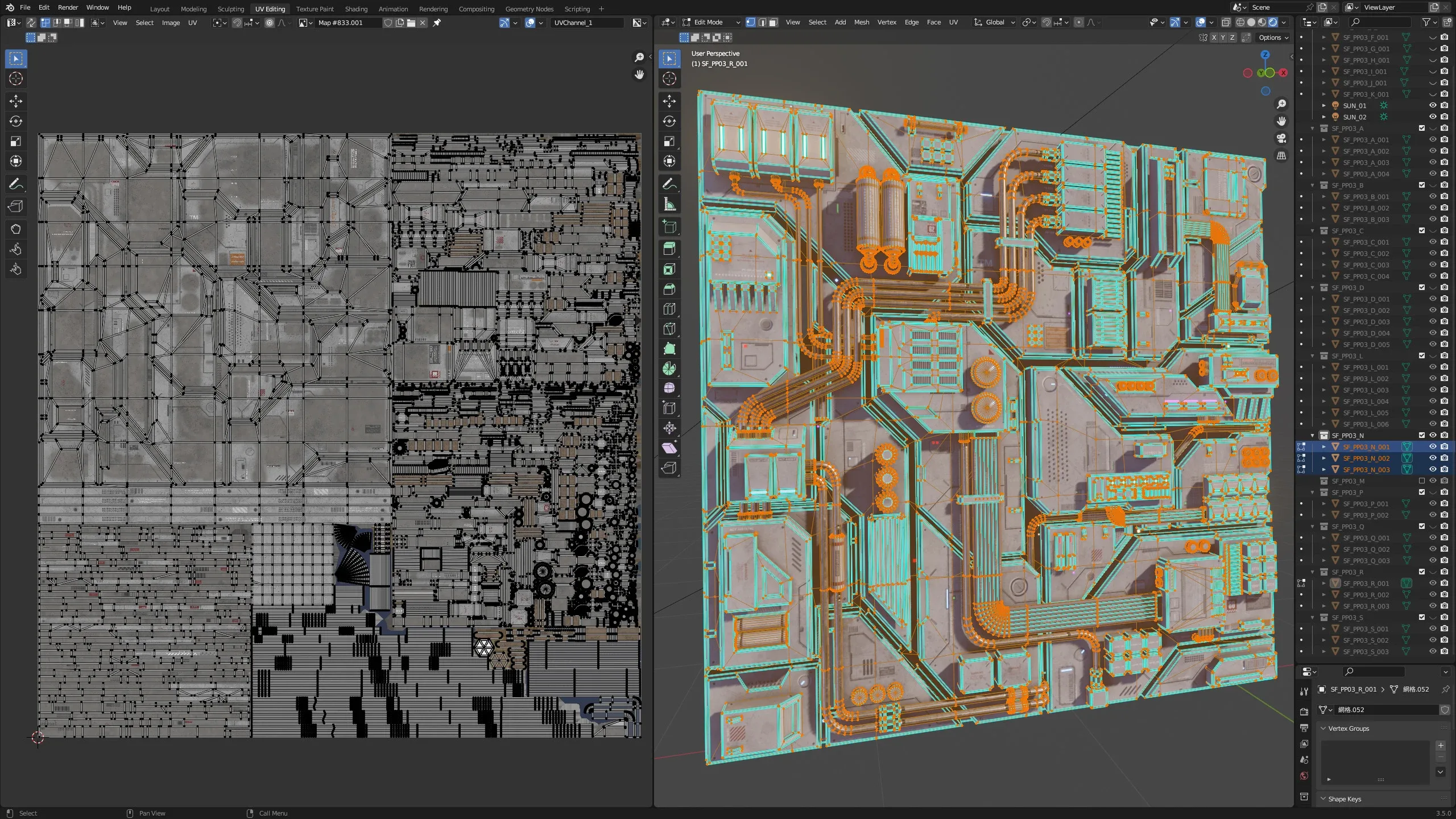Hide SUN_01 in the outliner
Screen dimensions: 1456x819
(1433, 105)
